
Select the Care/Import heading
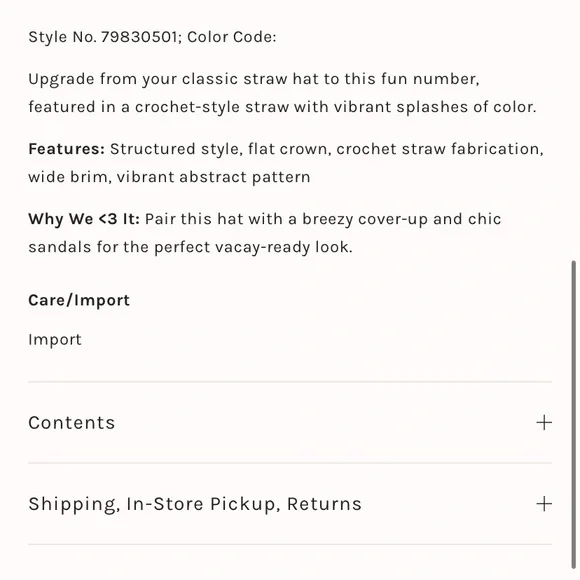coord(79,300)
